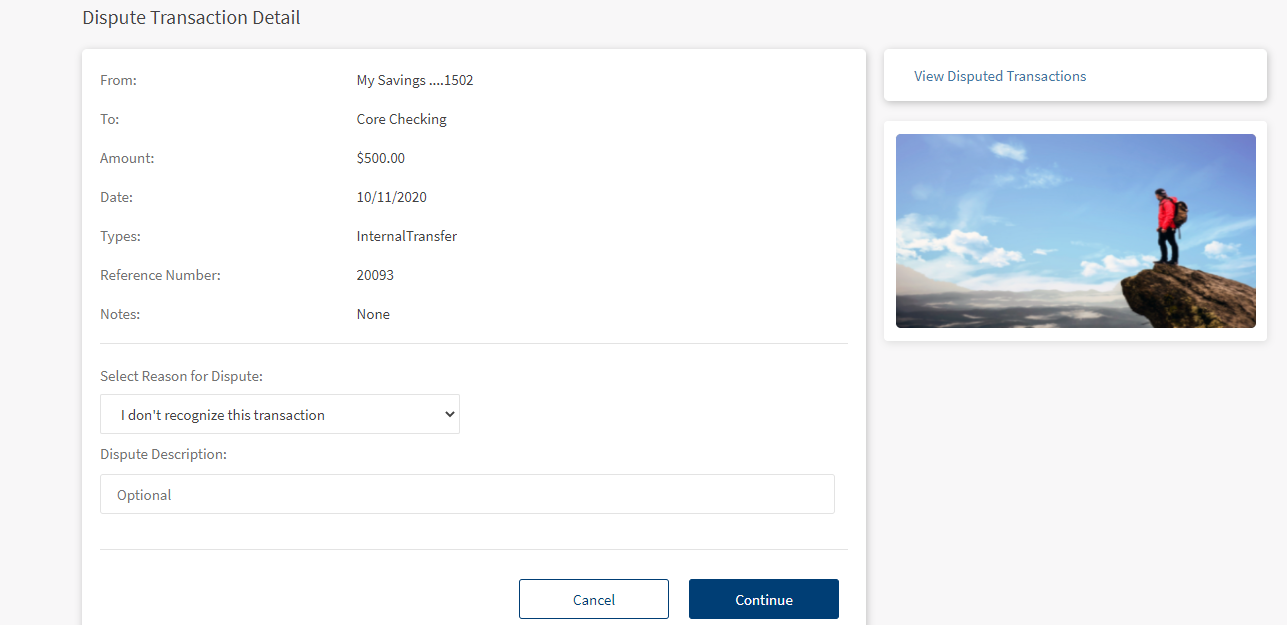The image size is (1287, 625).
Task: Click the dropdown arrow beside 'I don't recognize this transaction'
Action: (x=449, y=414)
